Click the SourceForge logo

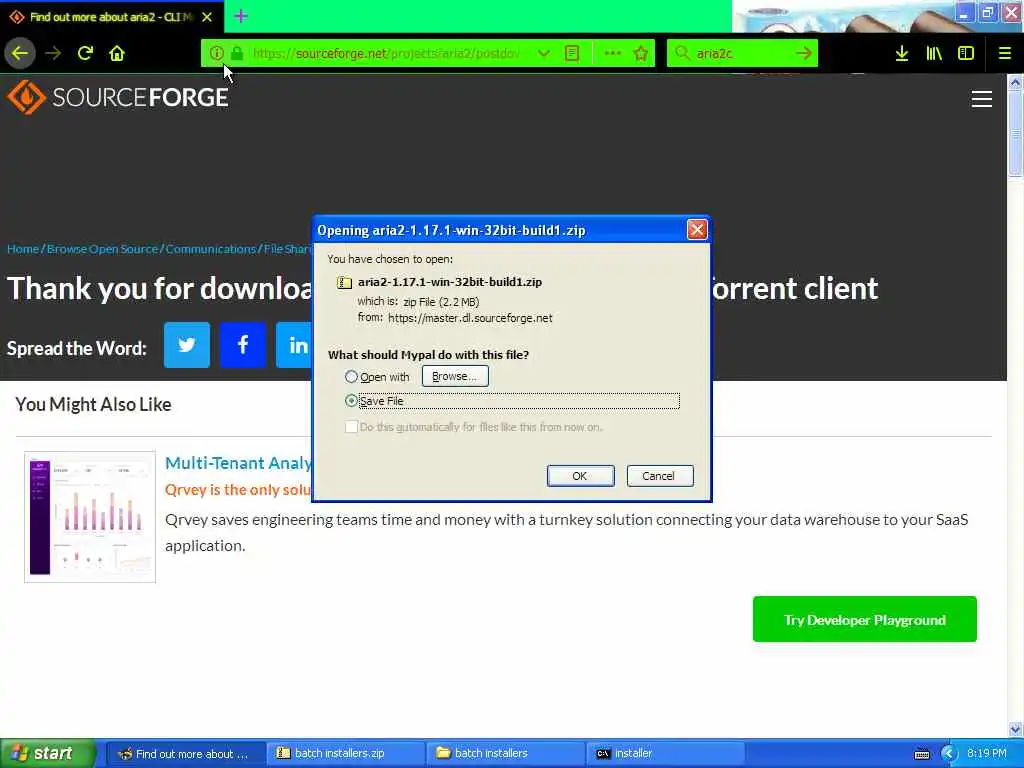(x=118, y=97)
